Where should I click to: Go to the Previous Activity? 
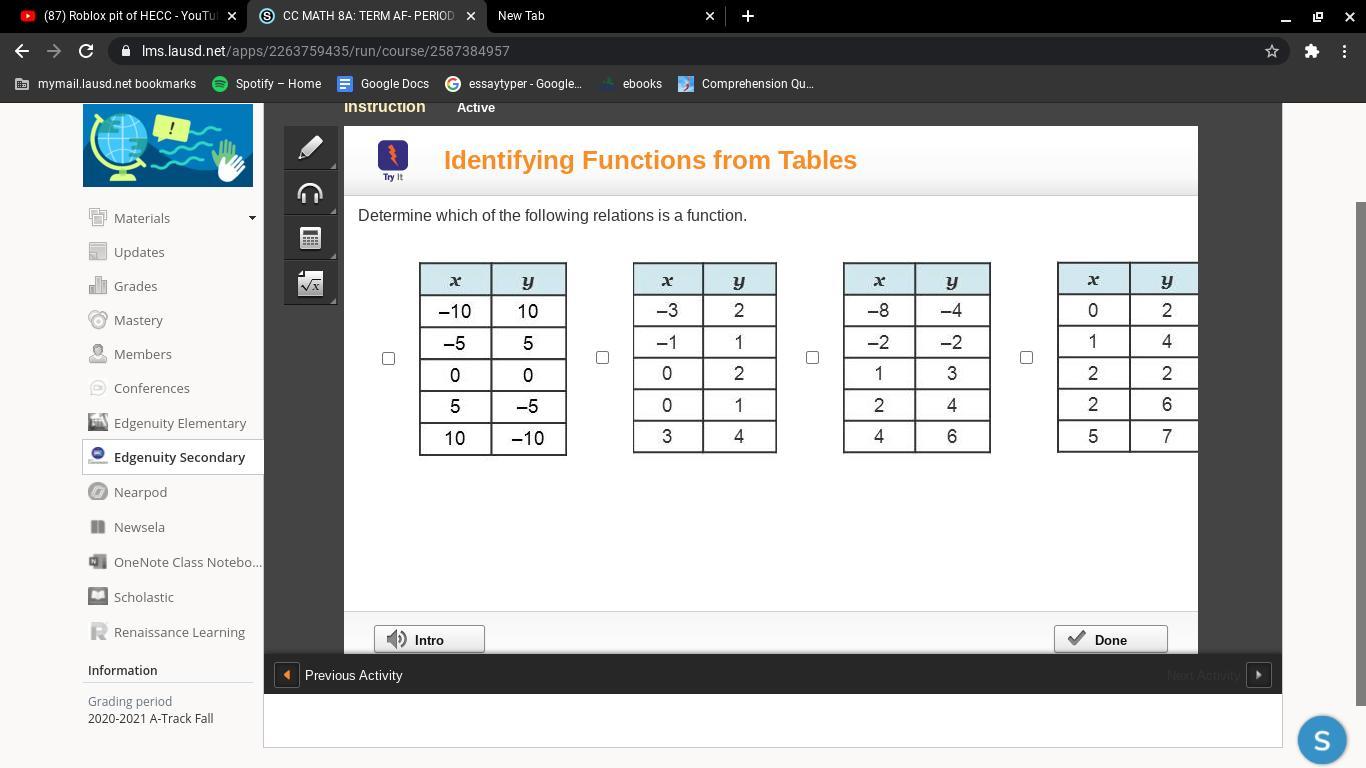(340, 675)
